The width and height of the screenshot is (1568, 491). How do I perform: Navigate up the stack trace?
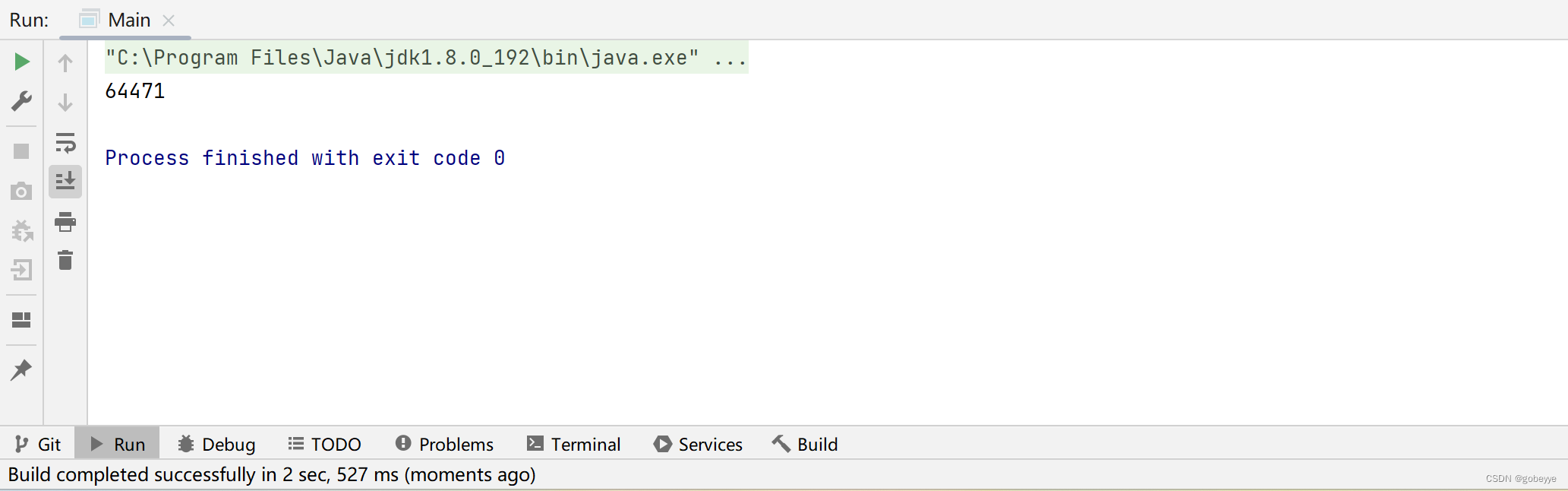[65, 63]
